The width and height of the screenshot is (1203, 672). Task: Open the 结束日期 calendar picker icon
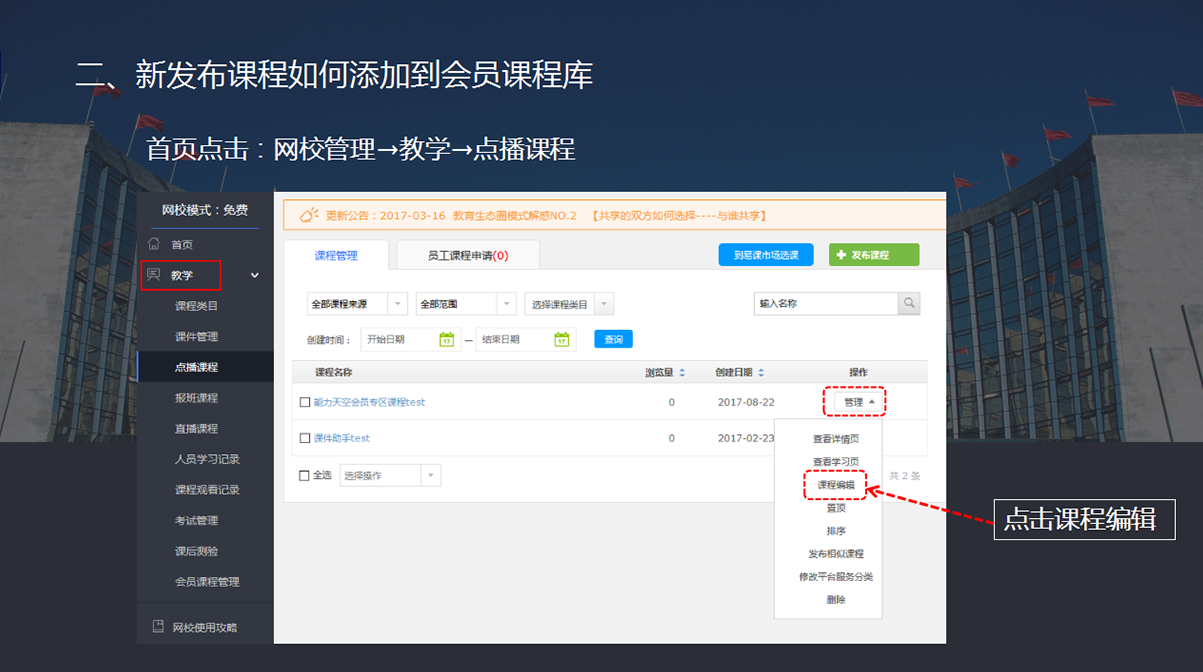coord(562,339)
